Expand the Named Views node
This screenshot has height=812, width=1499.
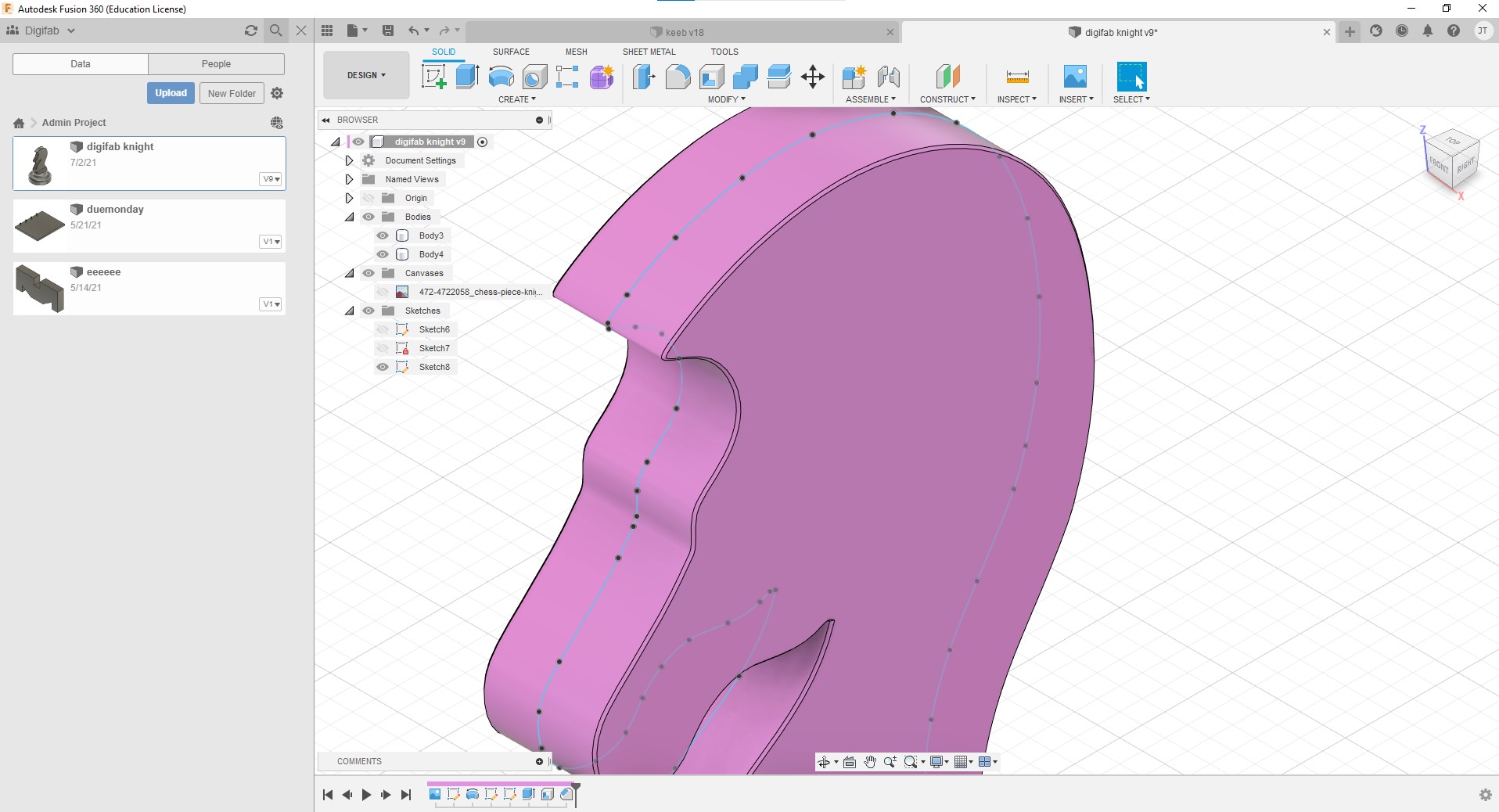(x=350, y=179)
